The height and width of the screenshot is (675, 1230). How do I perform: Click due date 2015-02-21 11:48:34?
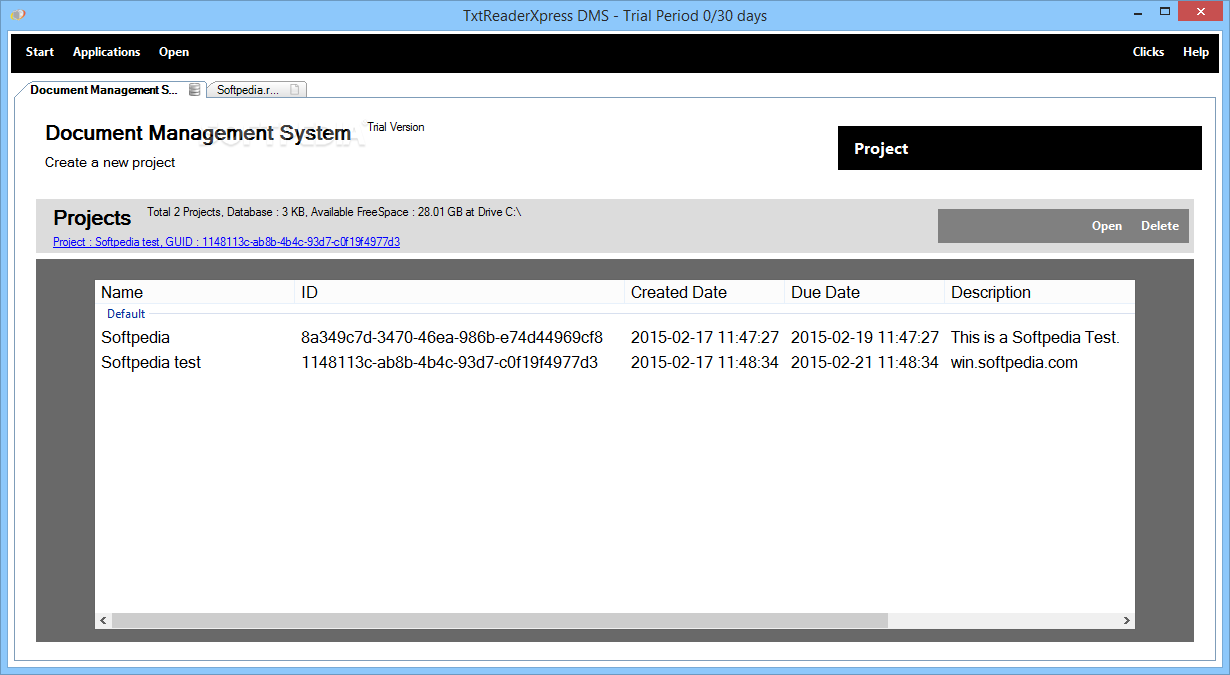tap(864, 363)
